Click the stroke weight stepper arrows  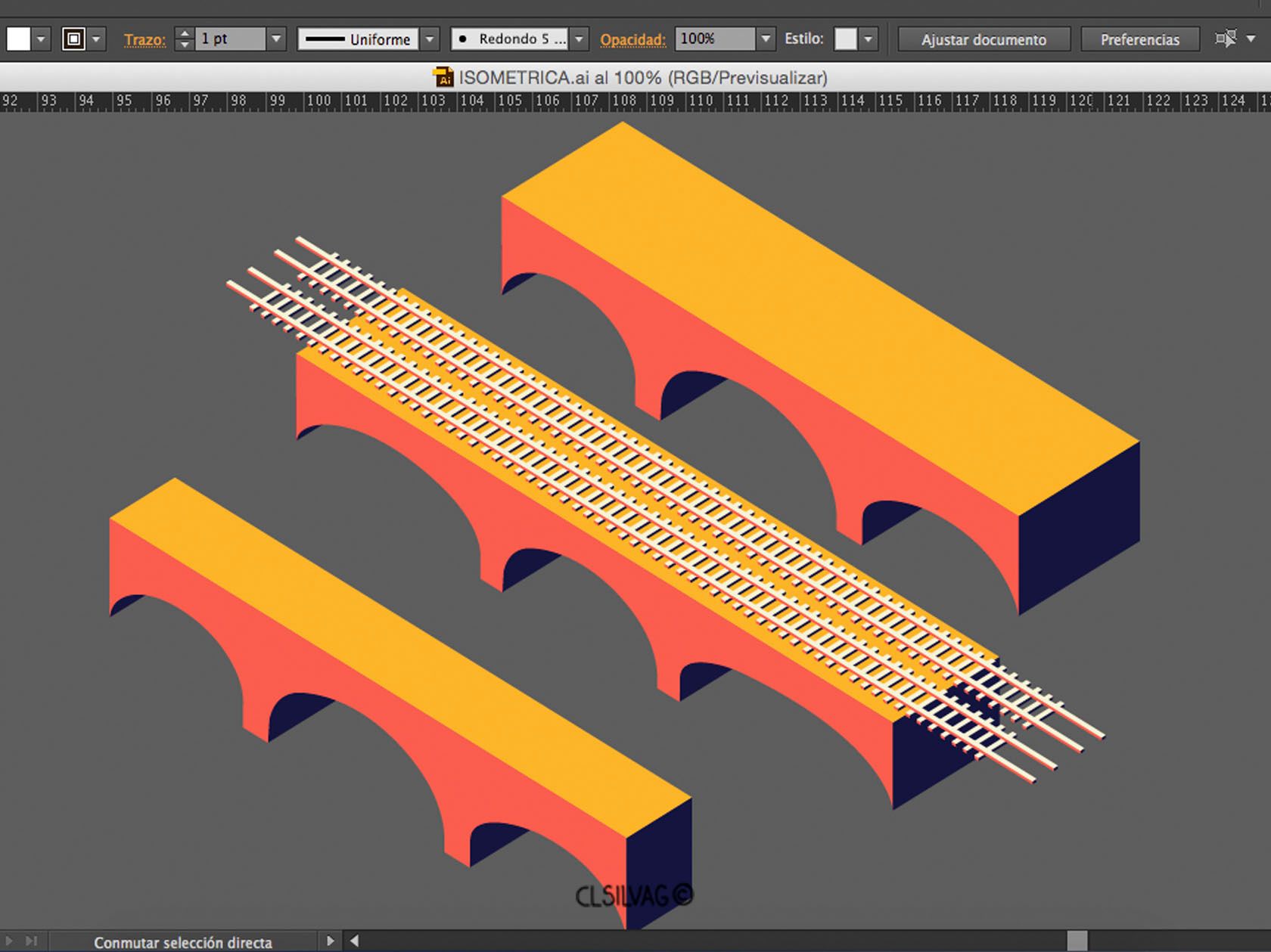184,39
